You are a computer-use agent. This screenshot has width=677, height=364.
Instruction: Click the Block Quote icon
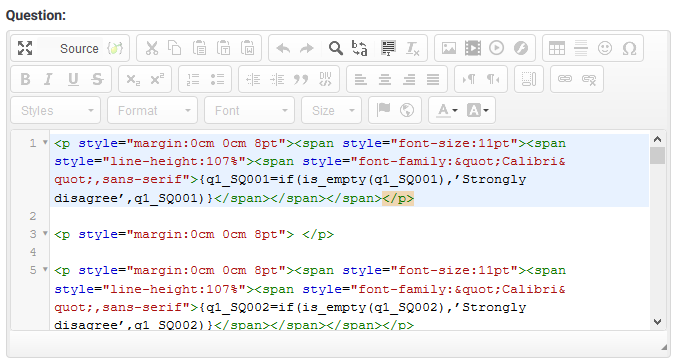pos(301,79)
